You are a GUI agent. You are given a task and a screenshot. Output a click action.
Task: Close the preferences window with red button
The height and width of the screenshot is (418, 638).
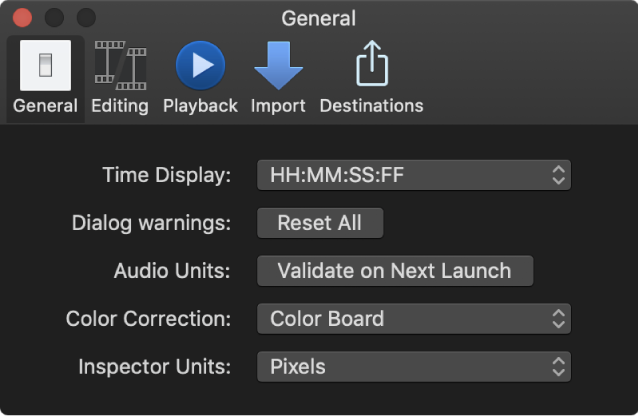22,18
